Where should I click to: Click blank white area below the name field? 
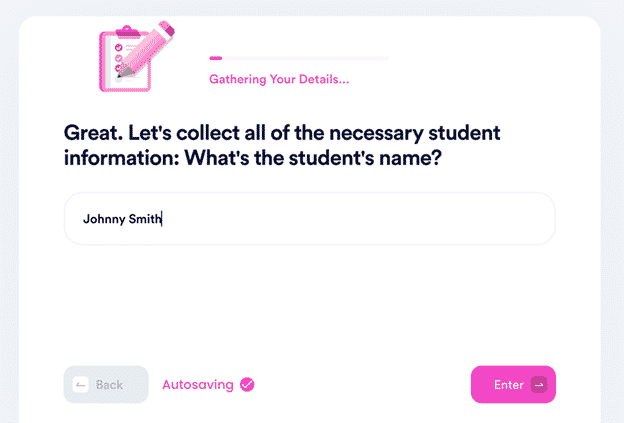(x=309, y=300)
